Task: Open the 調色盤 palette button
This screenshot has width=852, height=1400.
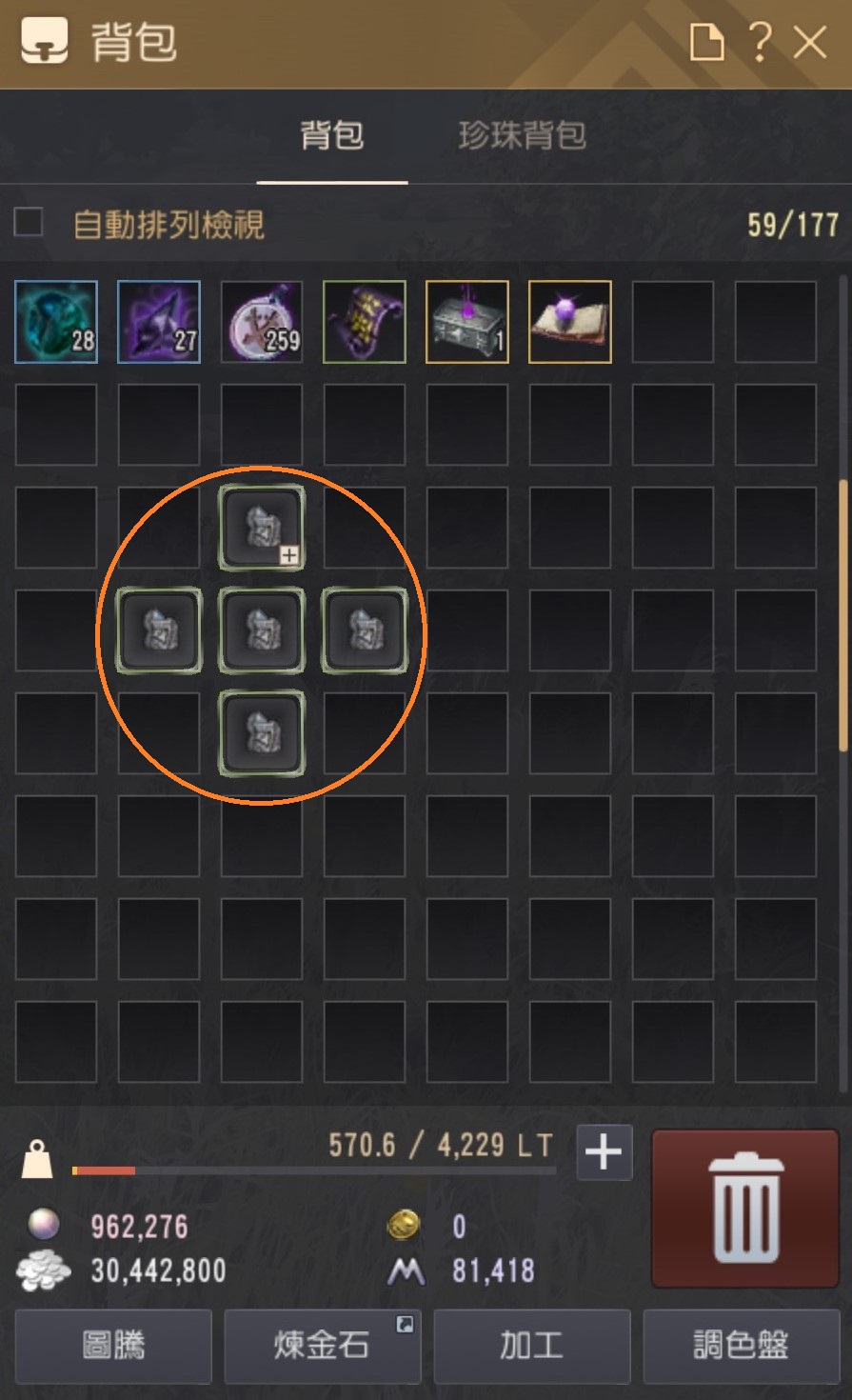Action: [742, 1346]
